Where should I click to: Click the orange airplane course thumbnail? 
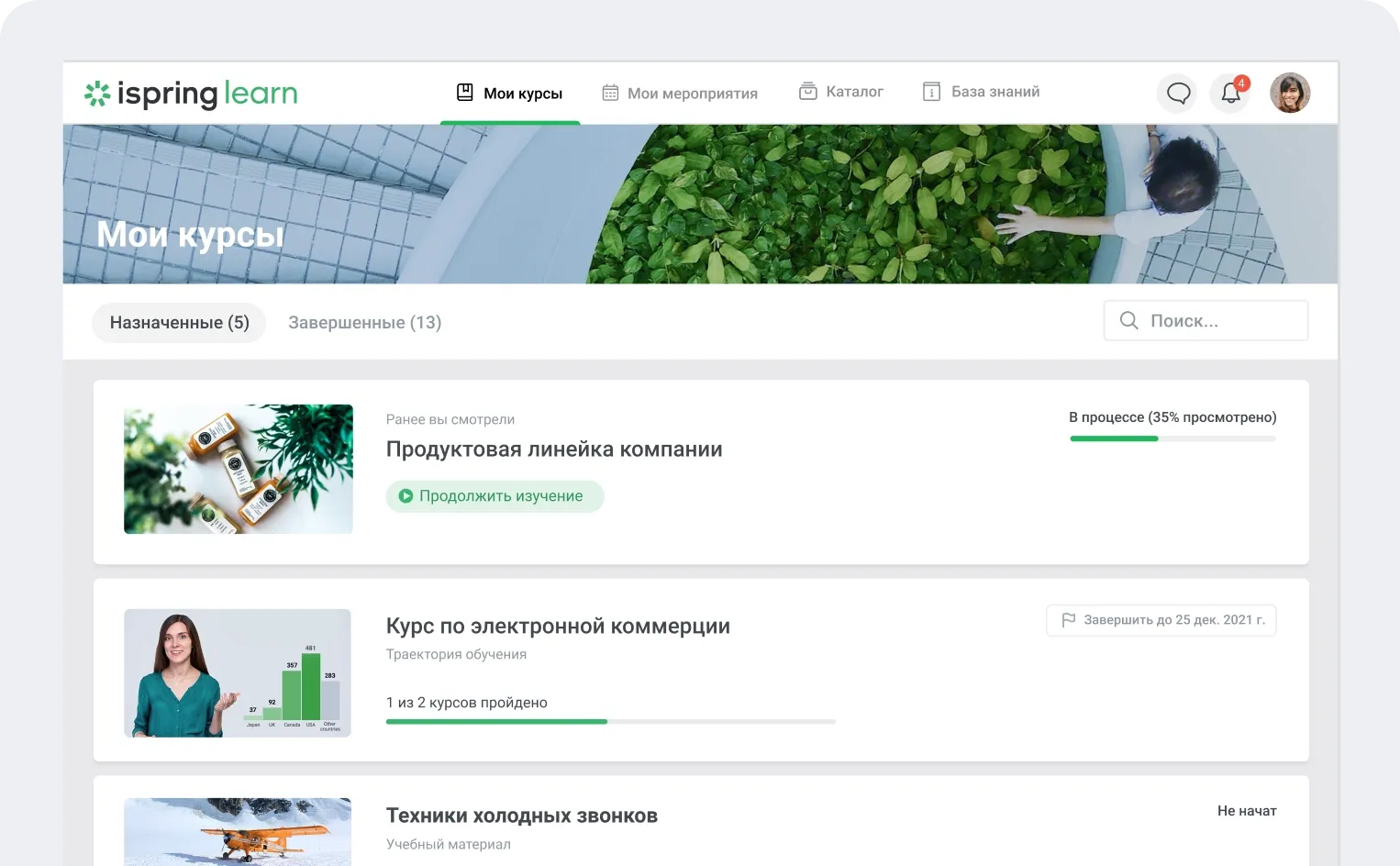[x=238, y=831]
